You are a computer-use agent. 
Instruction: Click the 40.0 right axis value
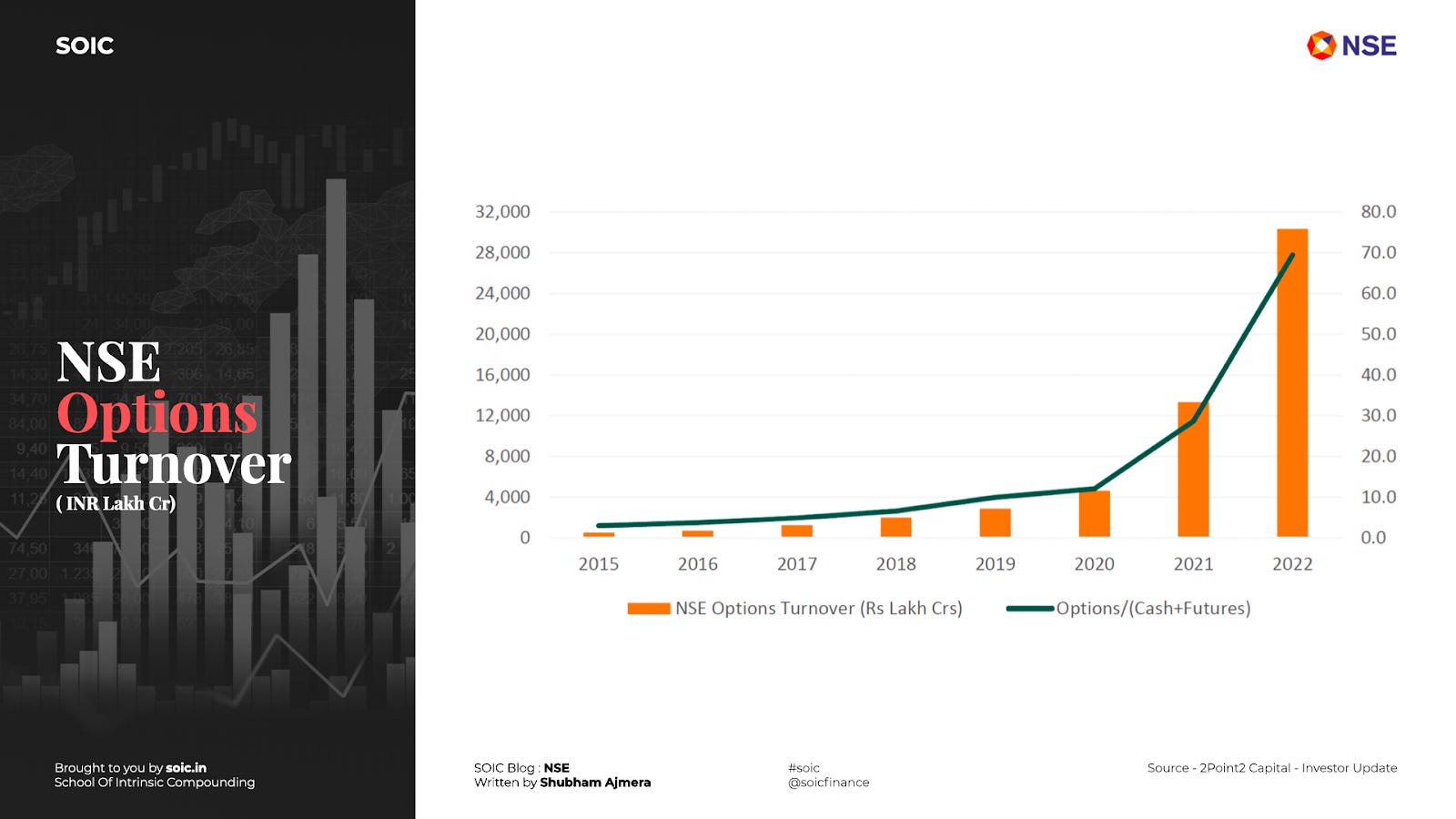click(x=1378, y=375)
